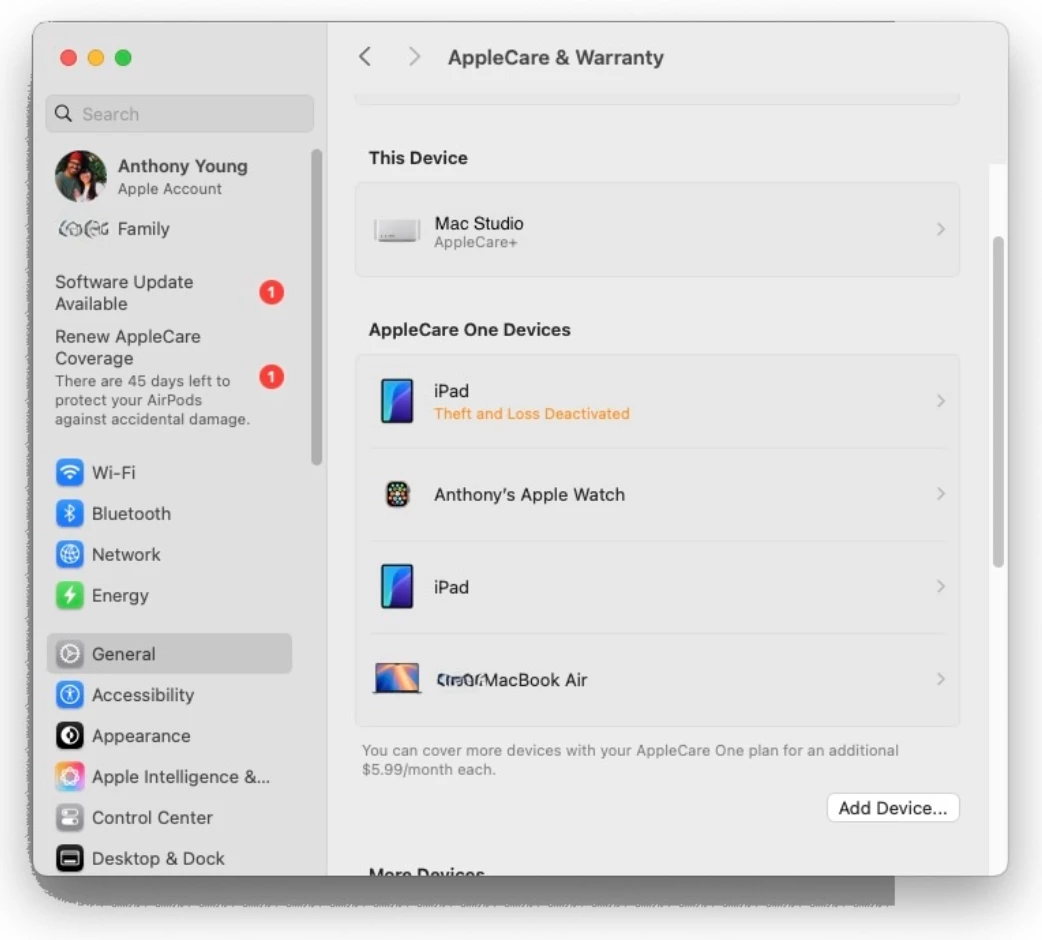Open Family sharing settings

point(169,229)
